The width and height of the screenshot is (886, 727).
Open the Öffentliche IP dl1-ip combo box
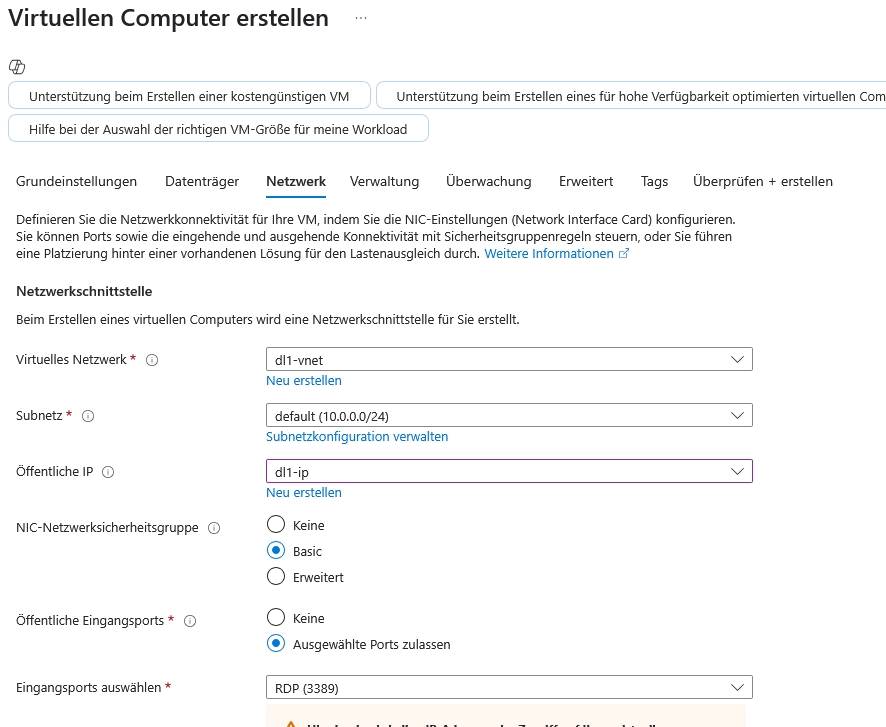(x=508, y=471)
